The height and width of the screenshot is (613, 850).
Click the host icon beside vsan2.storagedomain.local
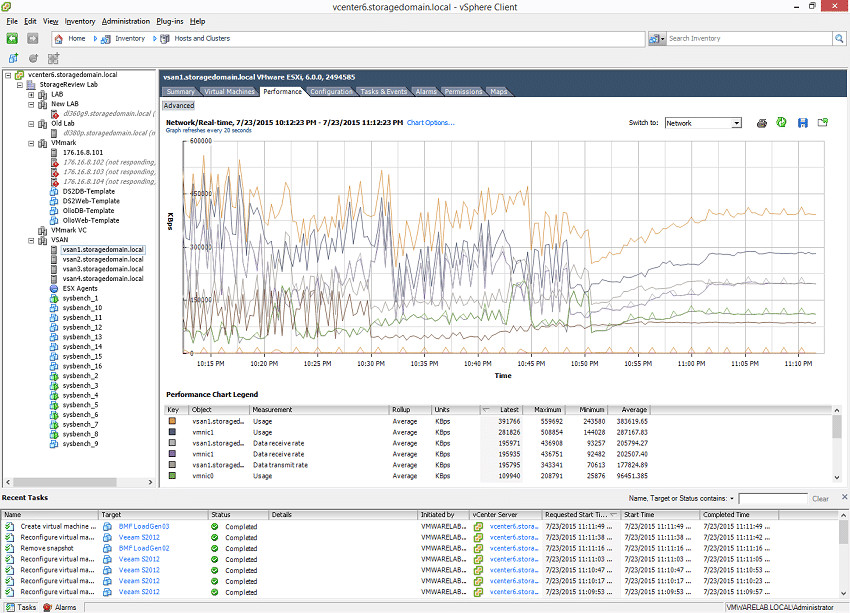pyautogui.click(x=54, y=260)
